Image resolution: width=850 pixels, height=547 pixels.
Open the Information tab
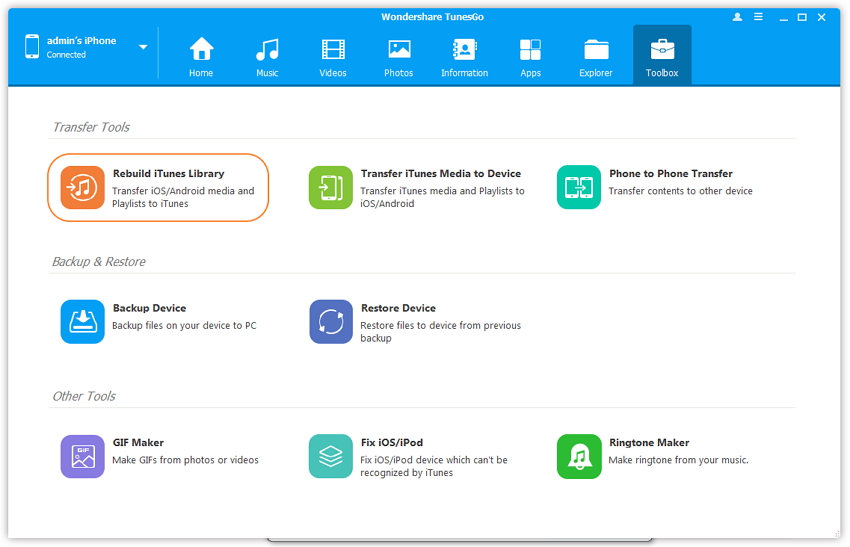click(x=464, y=57)
